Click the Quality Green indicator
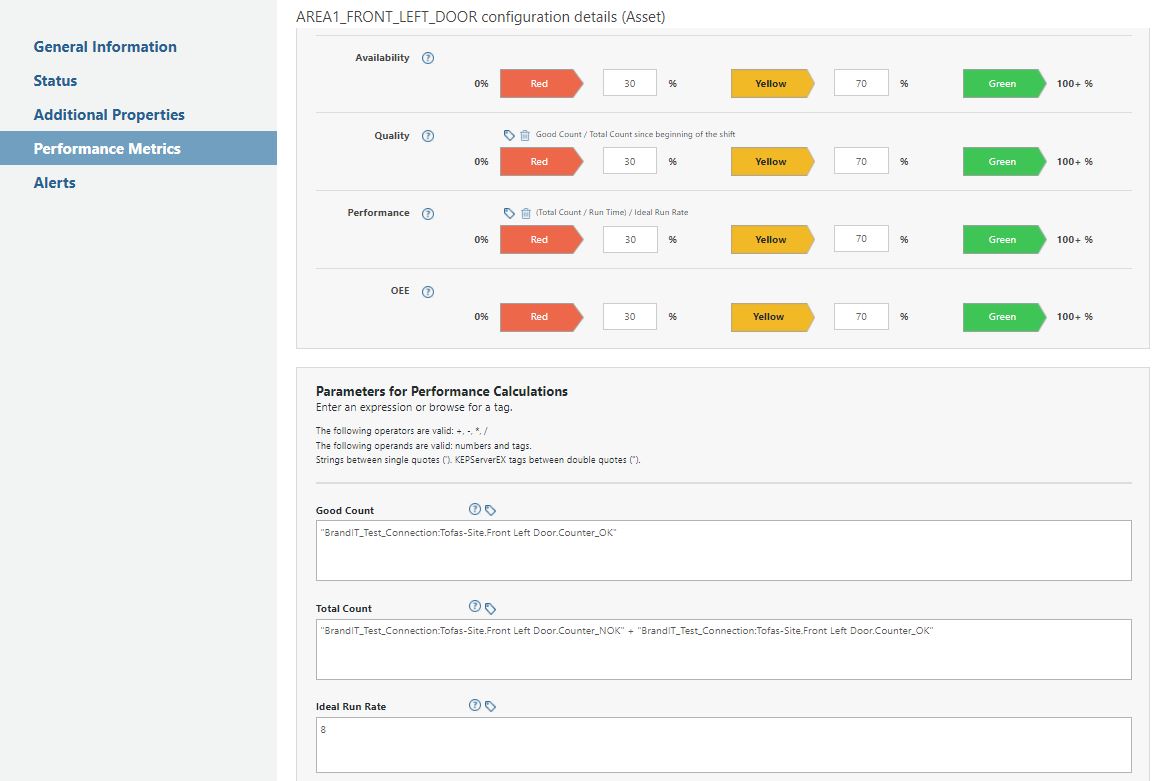 coord(1004,162)
